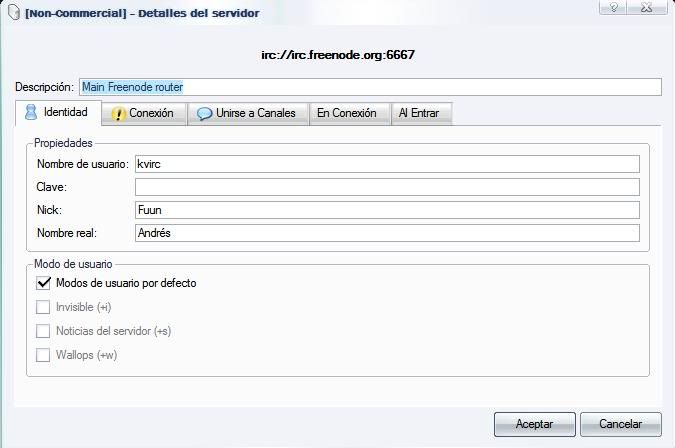675x448 pixels.
Task: Click the Aceptar button
Action: click(x=535, y=424)
